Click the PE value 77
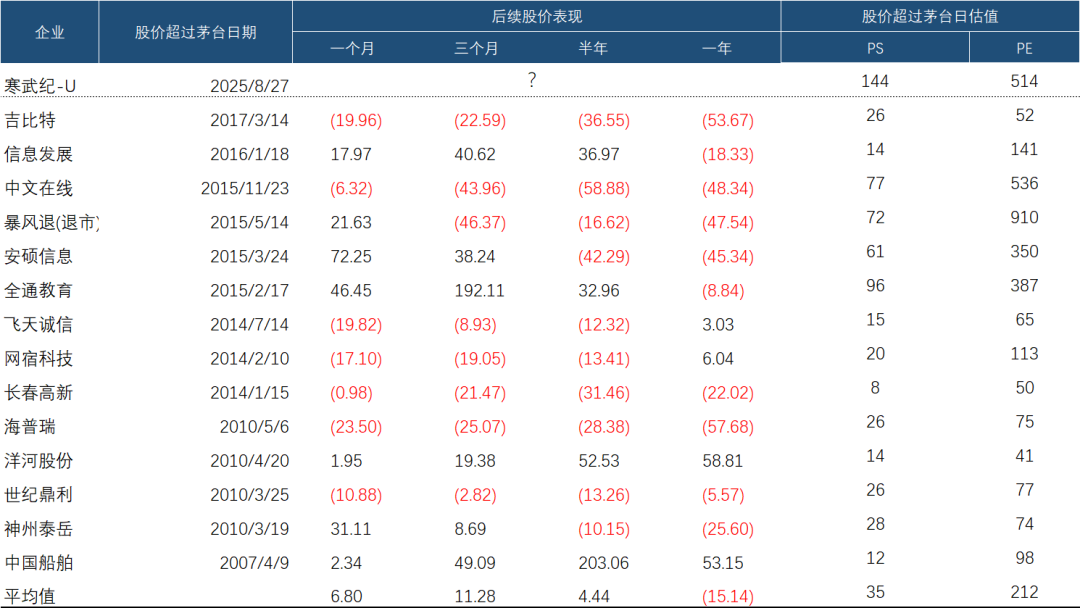The height and width of the screenshot is (608, 1080). 1024,490
